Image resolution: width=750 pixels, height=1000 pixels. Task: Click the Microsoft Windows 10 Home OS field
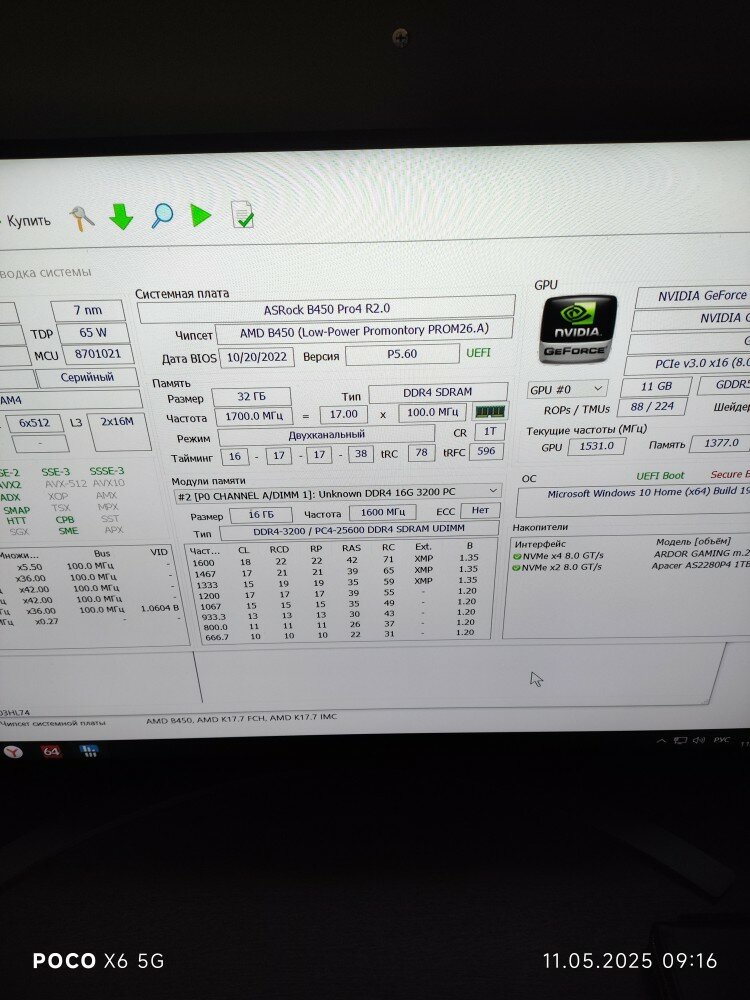coord(634,502)
